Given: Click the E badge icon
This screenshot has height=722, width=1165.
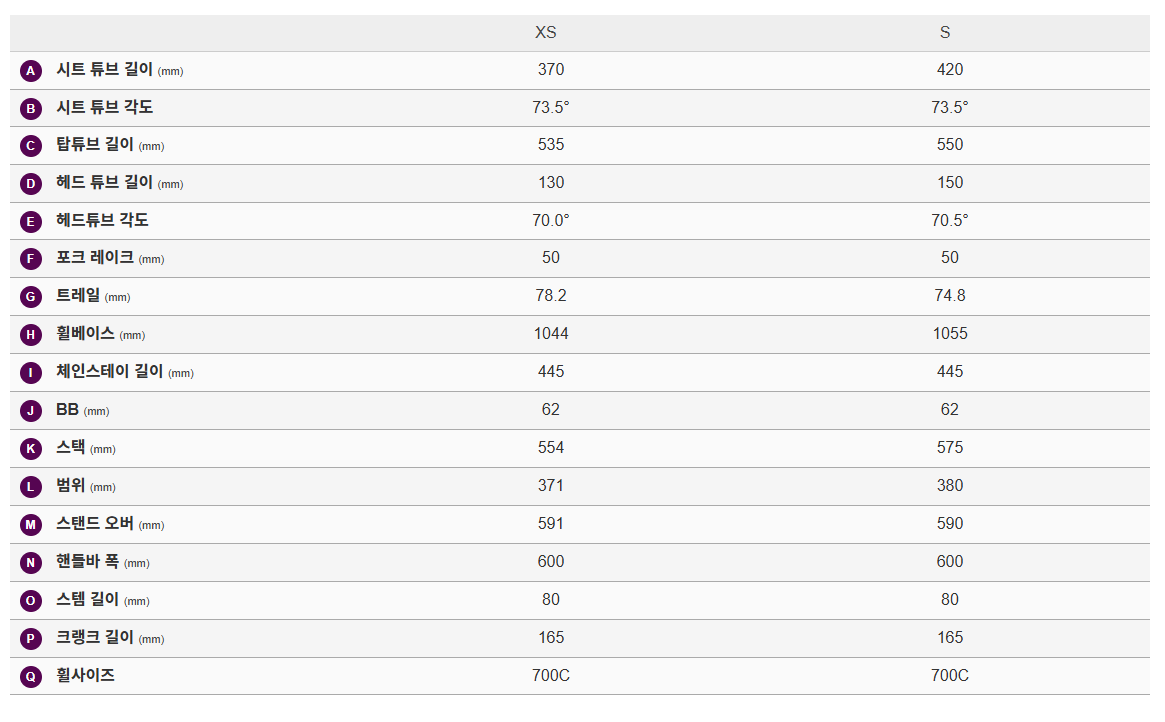Looking at the screenshot, I should click(31, 222).
